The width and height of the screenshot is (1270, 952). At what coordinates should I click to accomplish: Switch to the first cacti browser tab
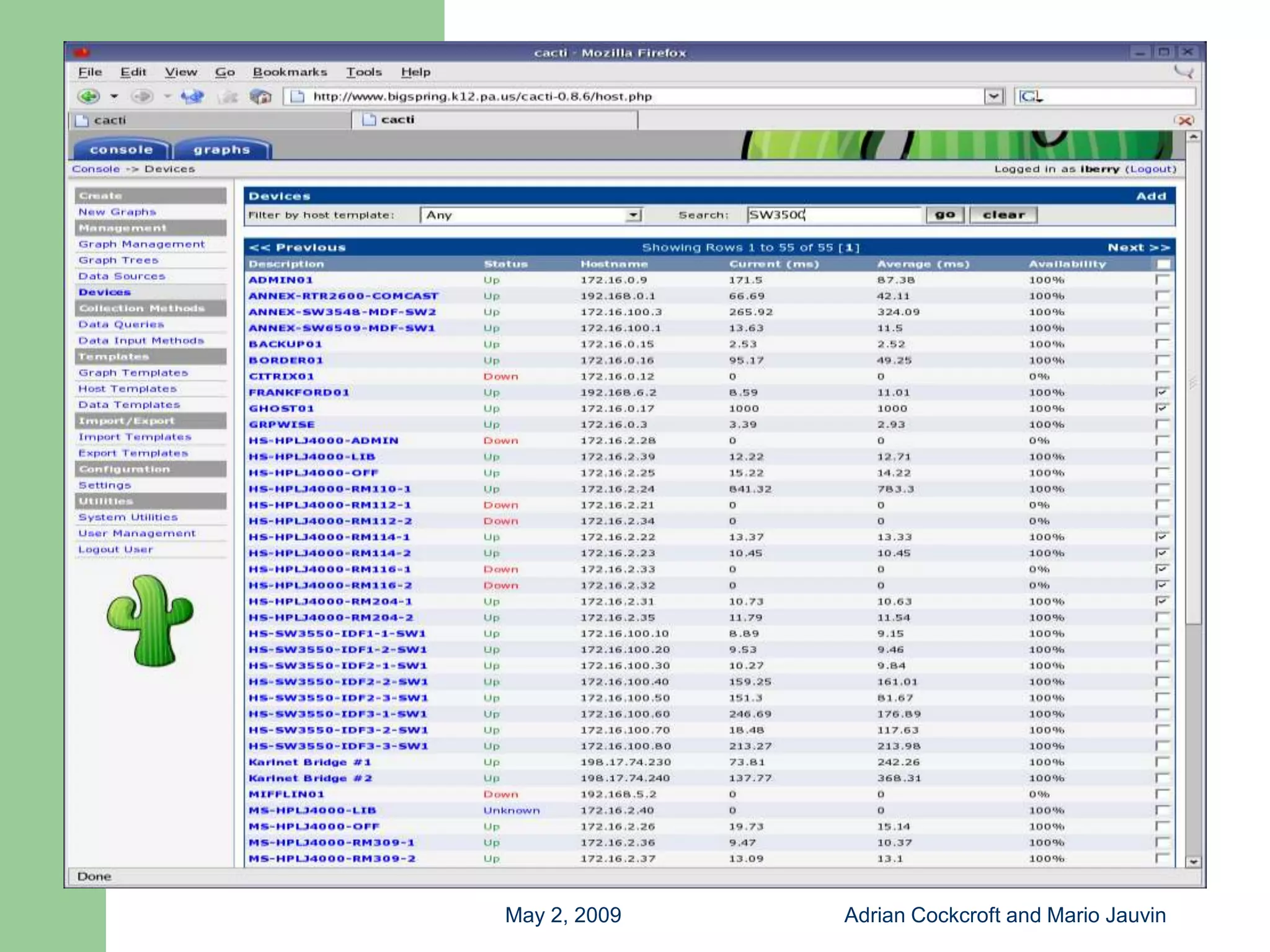coord(210,120)
